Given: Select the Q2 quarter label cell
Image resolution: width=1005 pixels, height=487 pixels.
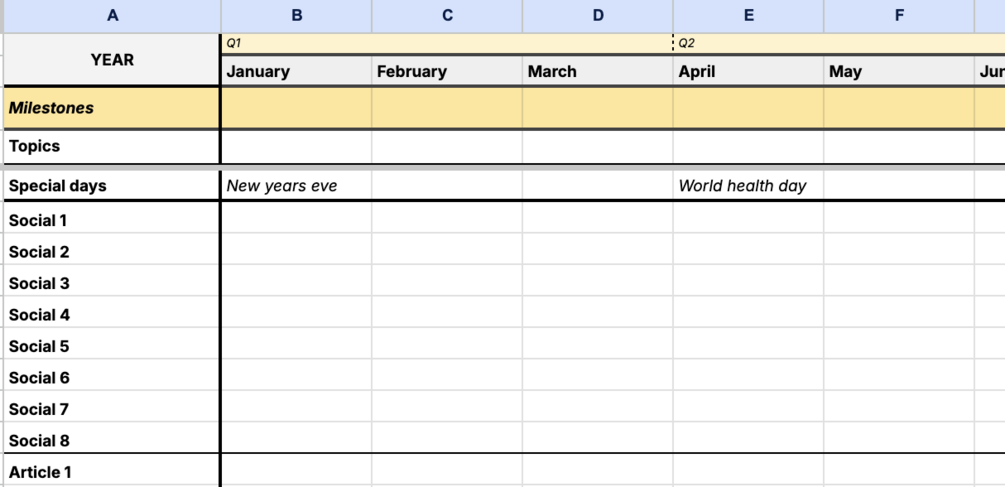Looking at the screenshot, I should [x=749, y=44].
